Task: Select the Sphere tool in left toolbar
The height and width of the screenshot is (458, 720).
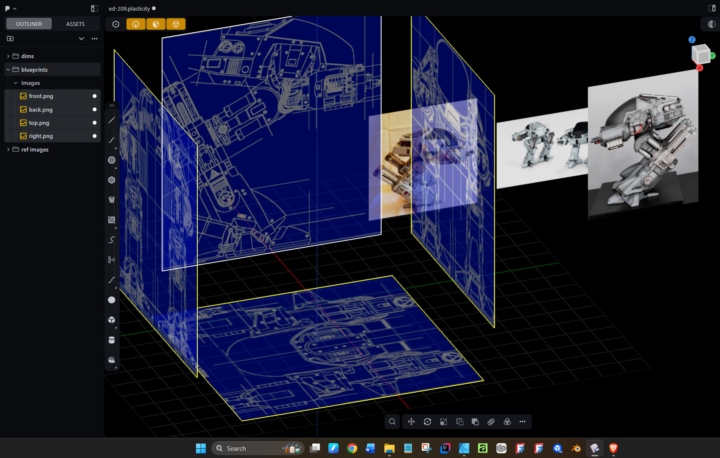Action: [111, 299]
